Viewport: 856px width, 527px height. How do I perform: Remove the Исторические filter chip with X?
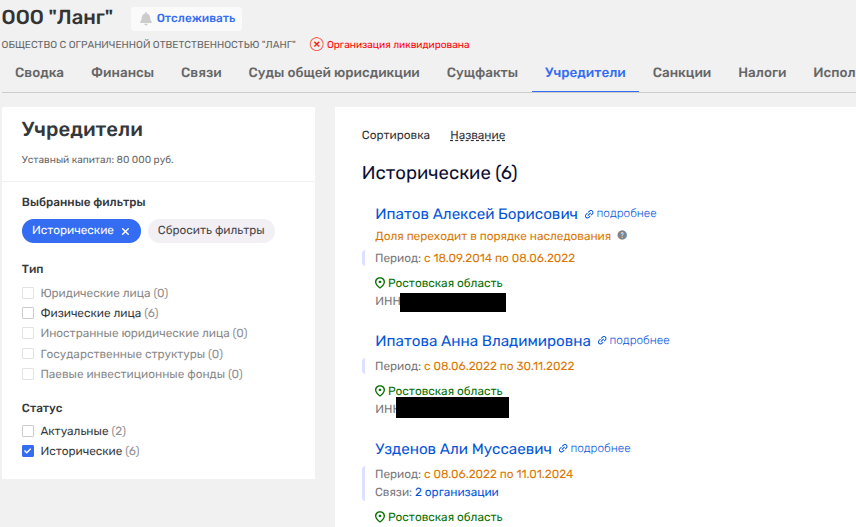coord(125,231)
